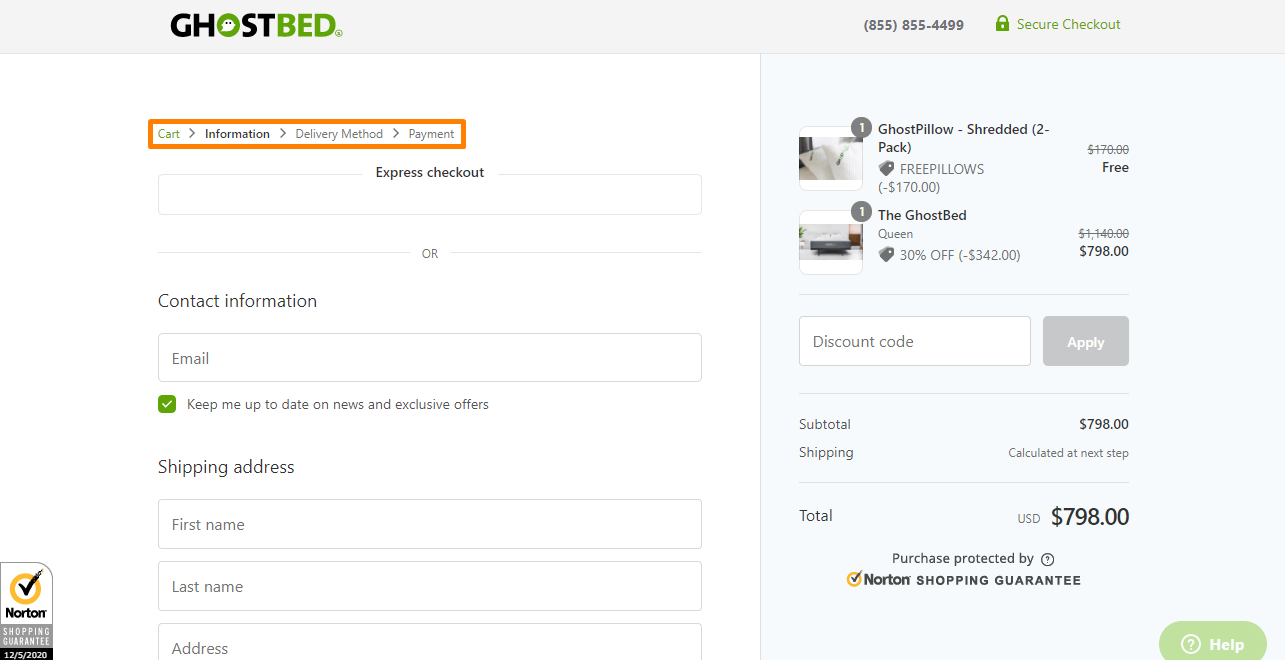
Task: Click the FREEPILLOWS discount tag icon
Action: pos(886,169)
